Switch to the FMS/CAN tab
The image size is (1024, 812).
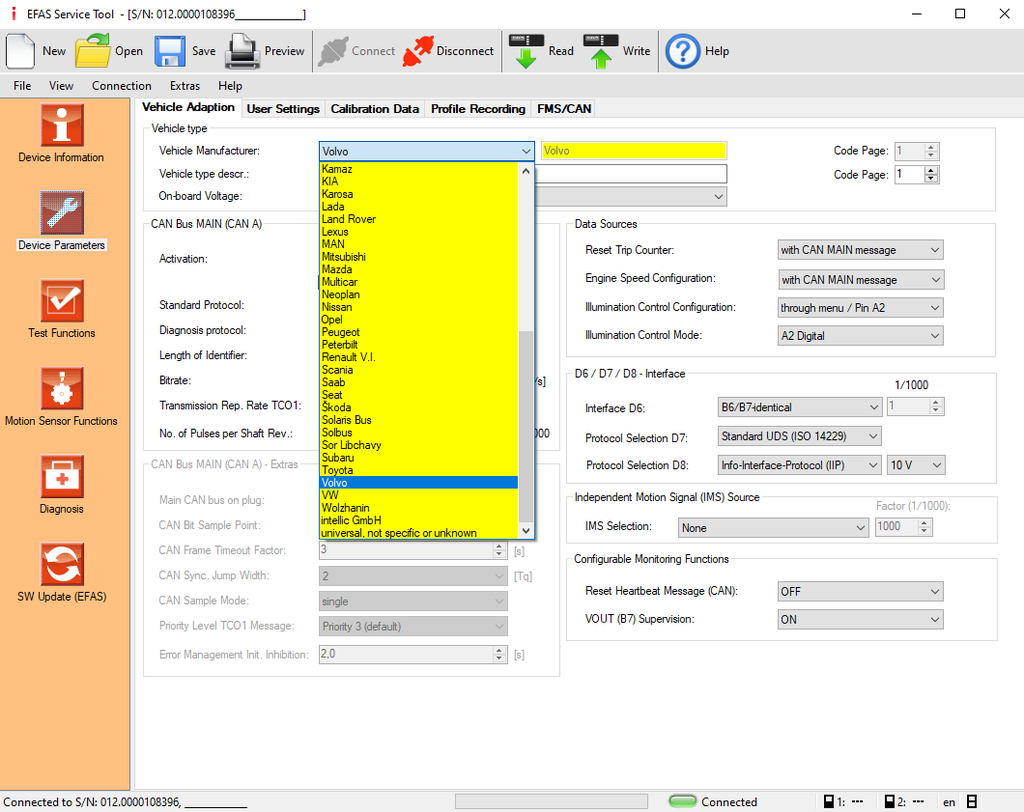tap(564, 109)
